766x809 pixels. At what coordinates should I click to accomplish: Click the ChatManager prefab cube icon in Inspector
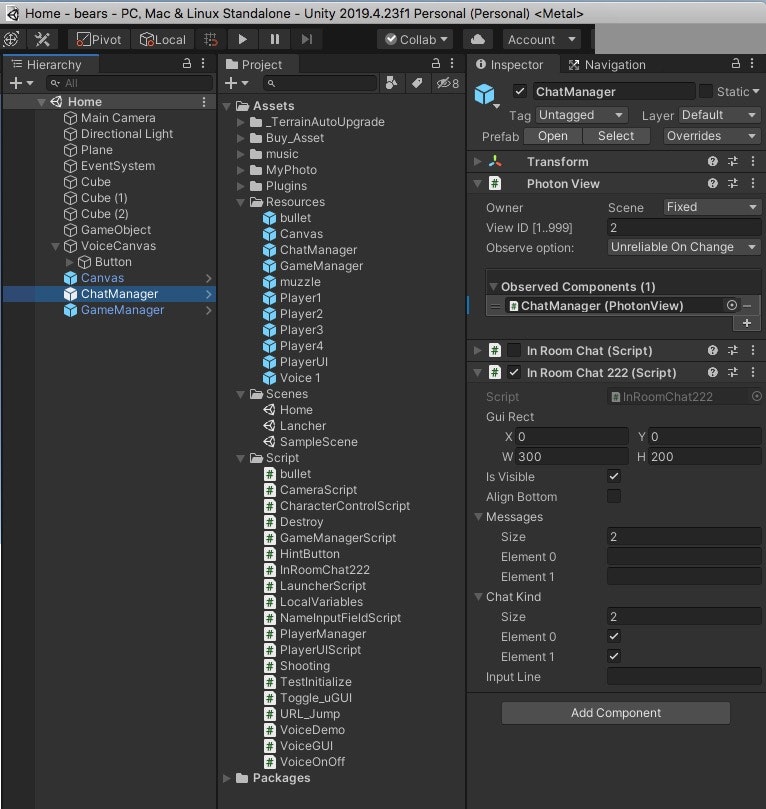pos(484,94)
